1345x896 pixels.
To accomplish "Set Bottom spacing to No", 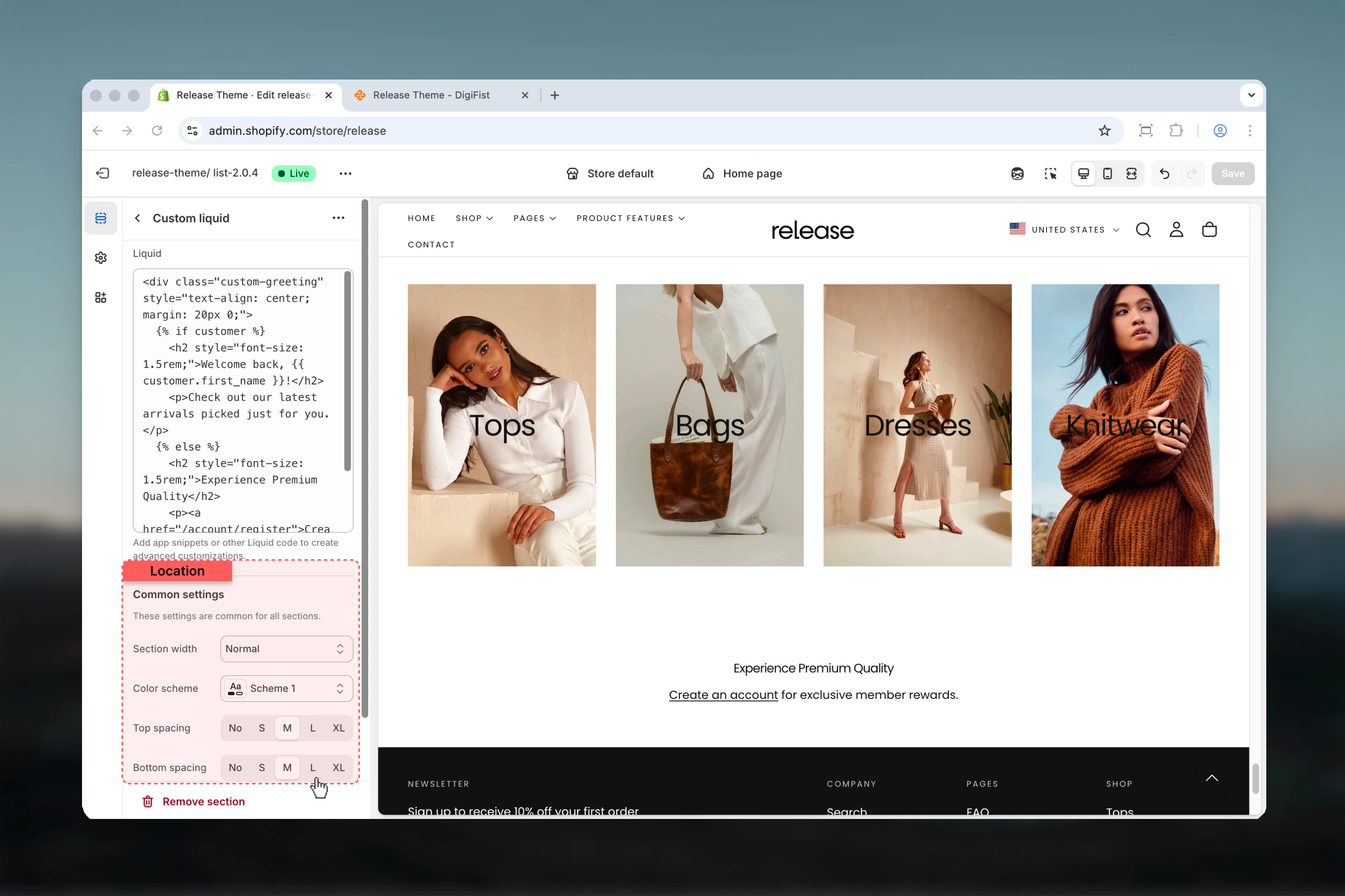I will coord(235,767).
